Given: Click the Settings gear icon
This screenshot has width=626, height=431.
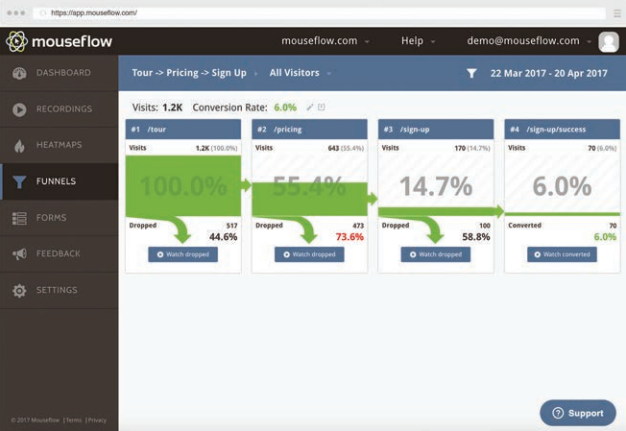Looking at the screenshot, I should click(x=19, y=291).
